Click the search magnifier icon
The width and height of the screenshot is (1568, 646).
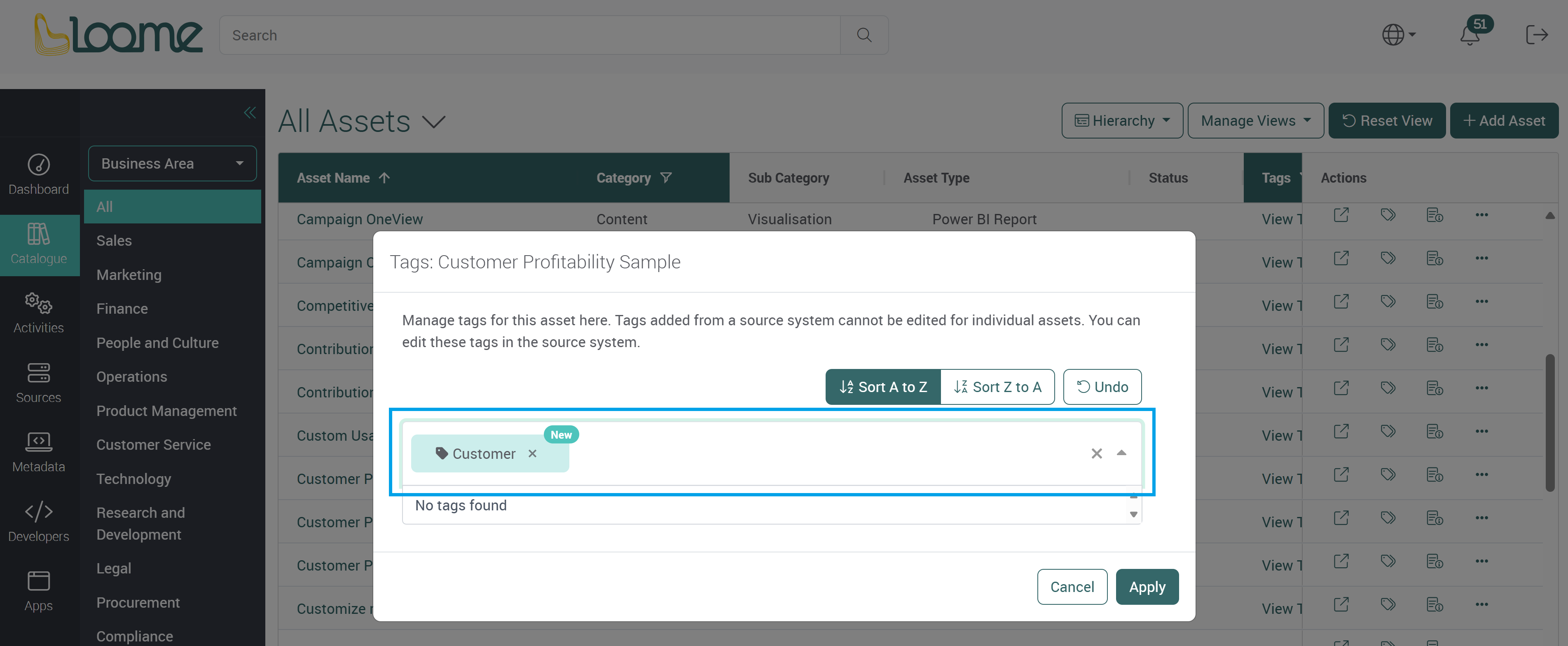point(864,35)
